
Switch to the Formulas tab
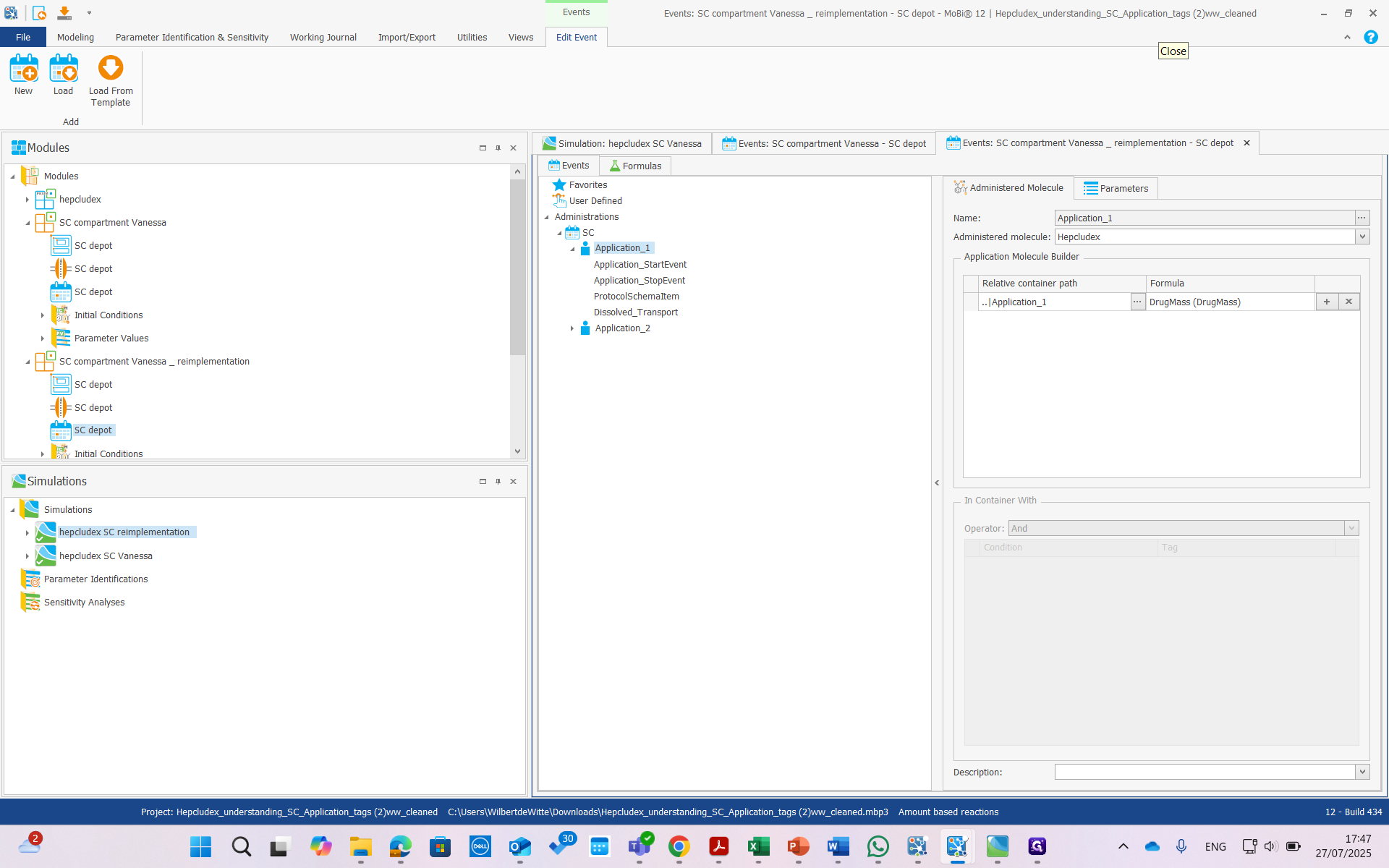click(x=635, y=166)
